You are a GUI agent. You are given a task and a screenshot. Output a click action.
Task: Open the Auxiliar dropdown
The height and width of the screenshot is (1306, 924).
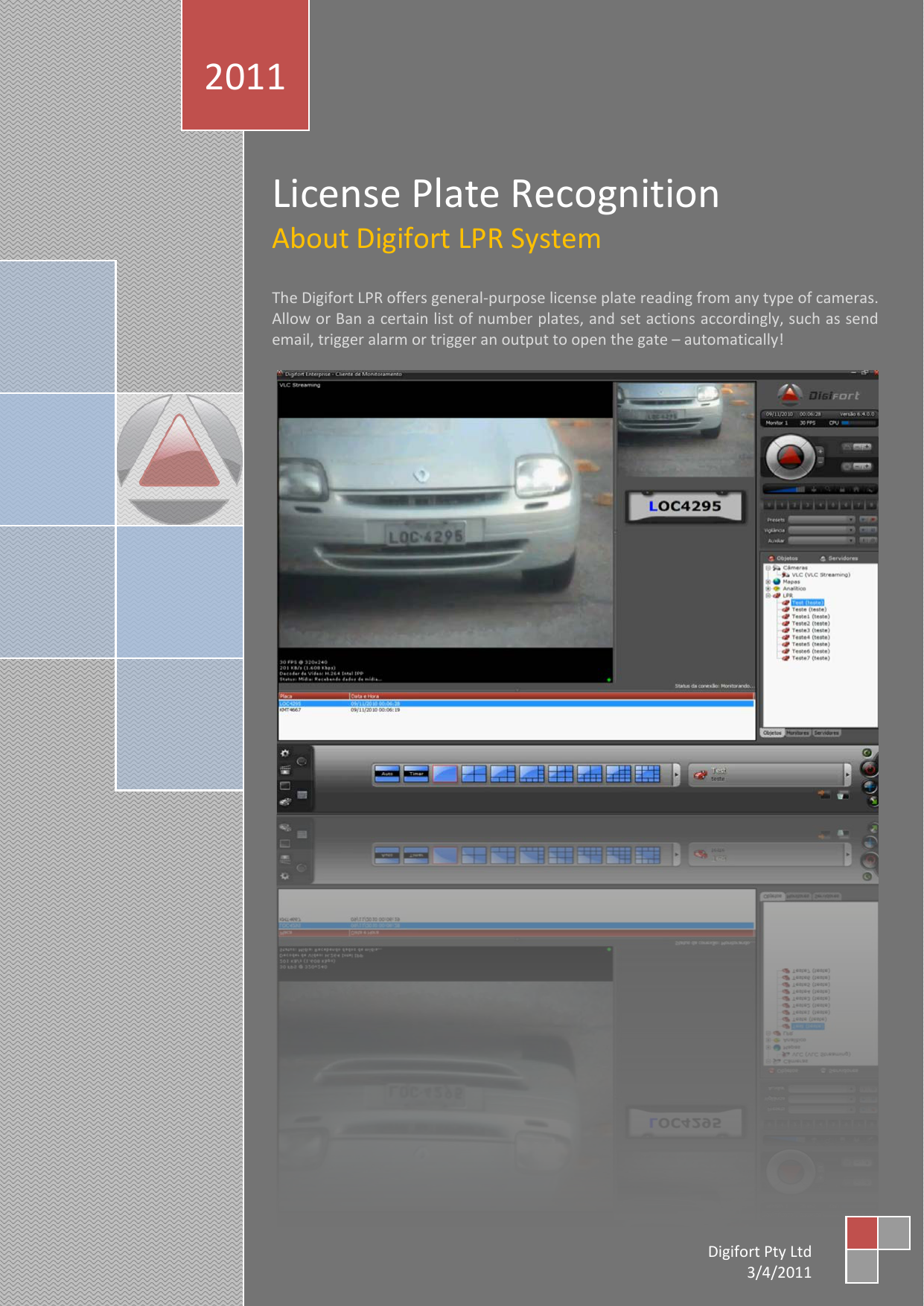822,541
